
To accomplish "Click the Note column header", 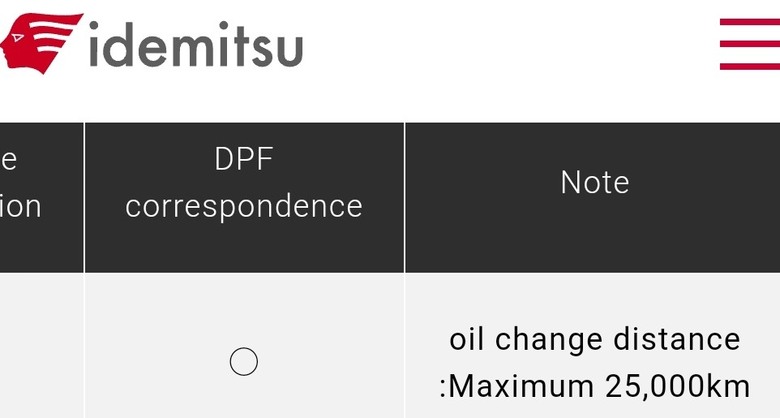I will coord(593,198).
